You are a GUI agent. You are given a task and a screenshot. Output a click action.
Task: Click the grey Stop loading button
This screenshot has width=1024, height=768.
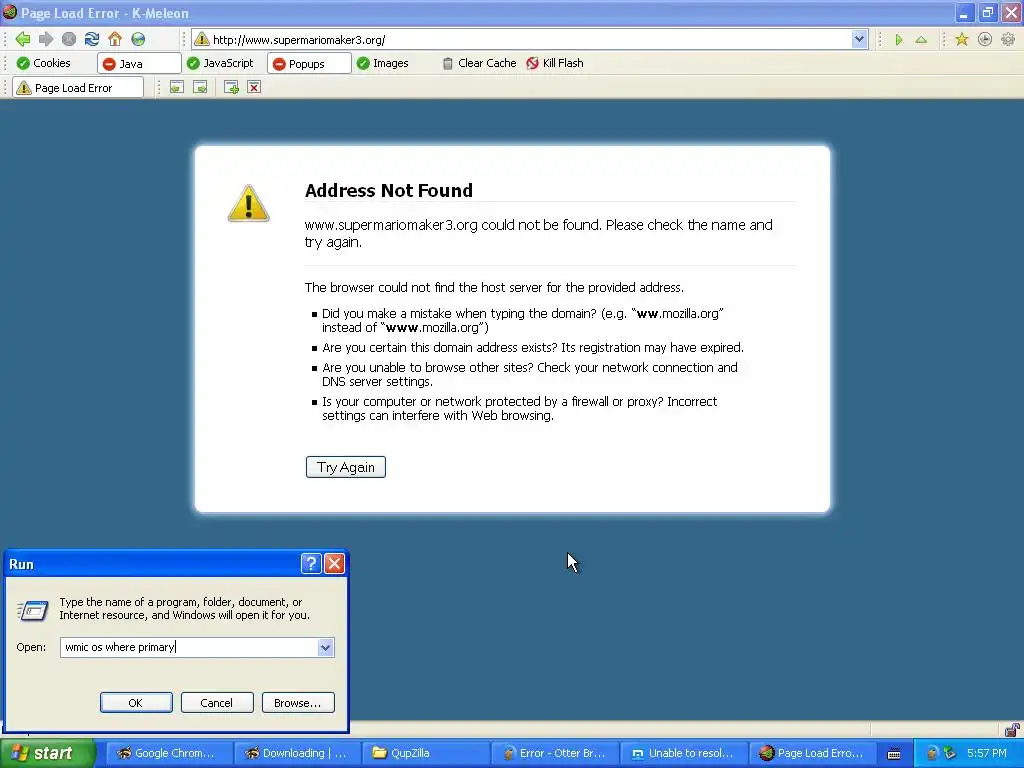(x=69, y=39)
